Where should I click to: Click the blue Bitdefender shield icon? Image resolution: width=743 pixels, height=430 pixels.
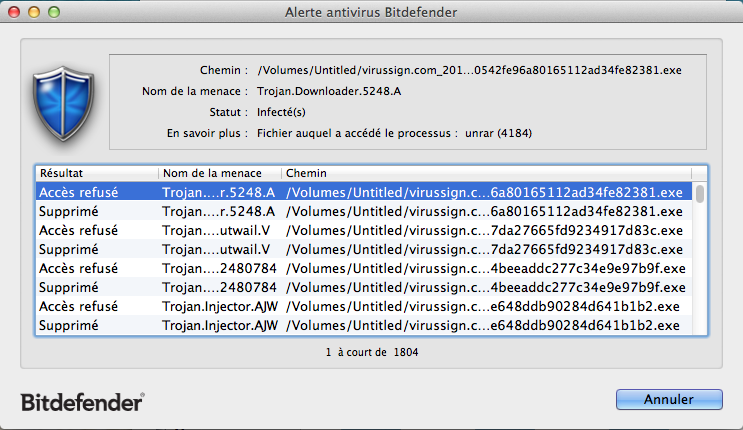(63, 103)
